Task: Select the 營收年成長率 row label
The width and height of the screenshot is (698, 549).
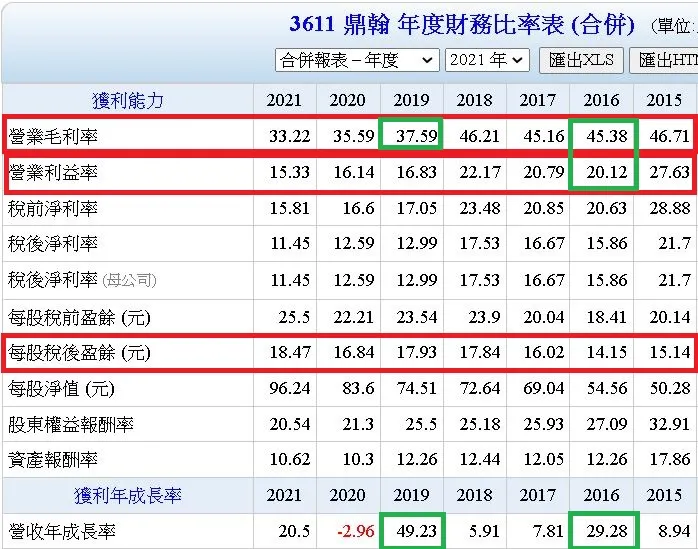Action: [x=62, y=531]
